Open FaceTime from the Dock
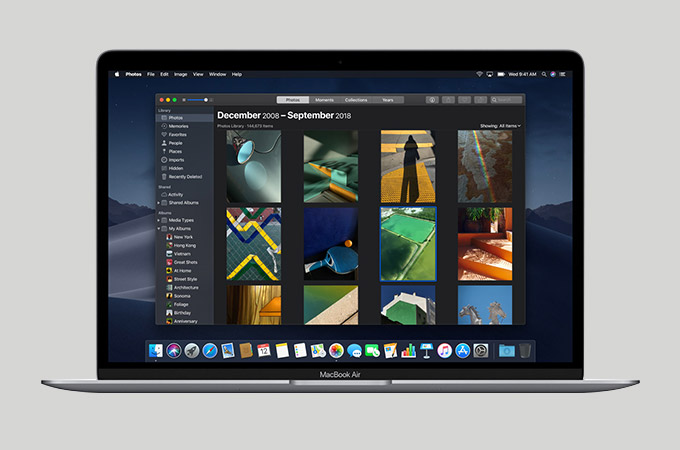This screenshot has width=680, height=450. 372,351
